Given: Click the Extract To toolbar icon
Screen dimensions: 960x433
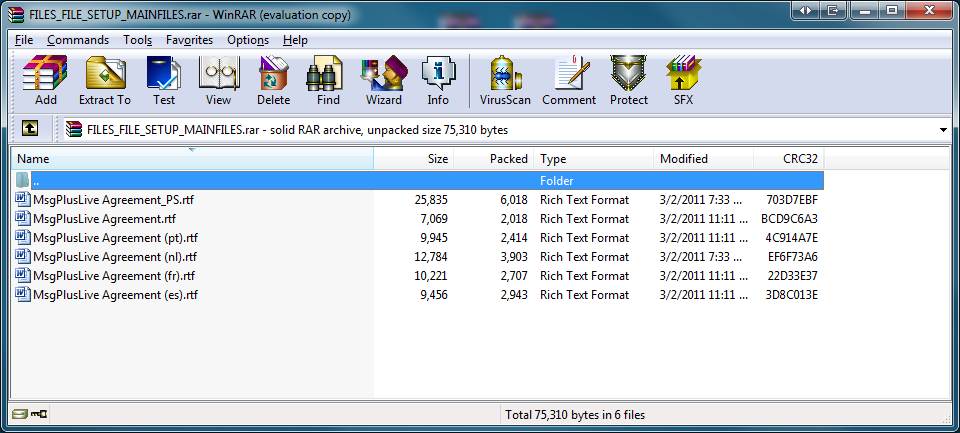Looking at the screenshot, I should (x=105, y=81).
